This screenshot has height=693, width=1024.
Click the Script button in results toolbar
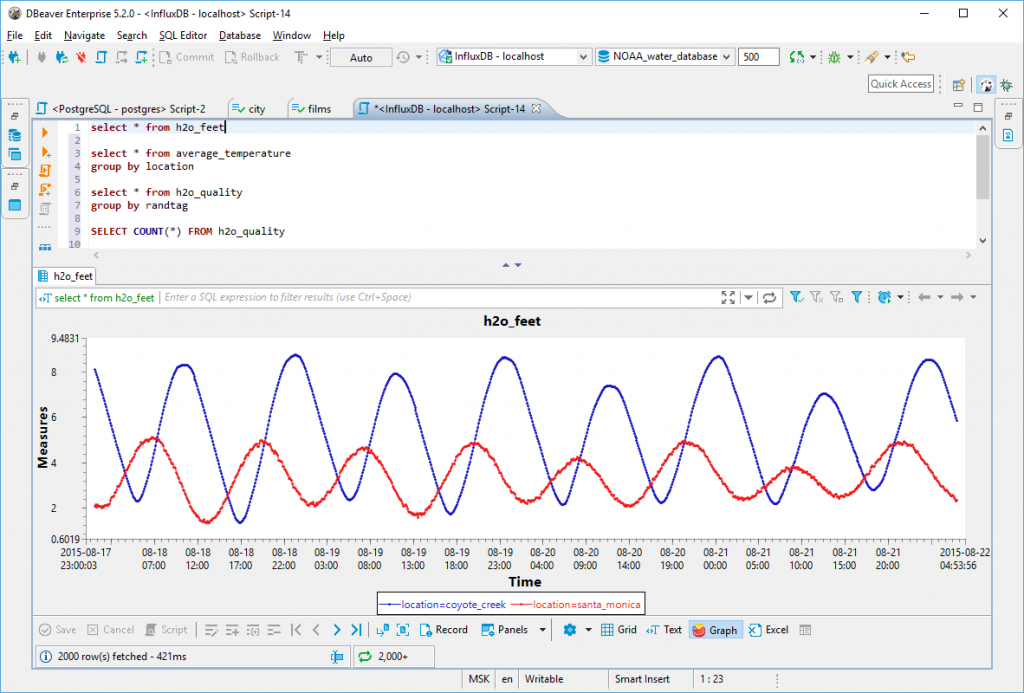[166, 630]
